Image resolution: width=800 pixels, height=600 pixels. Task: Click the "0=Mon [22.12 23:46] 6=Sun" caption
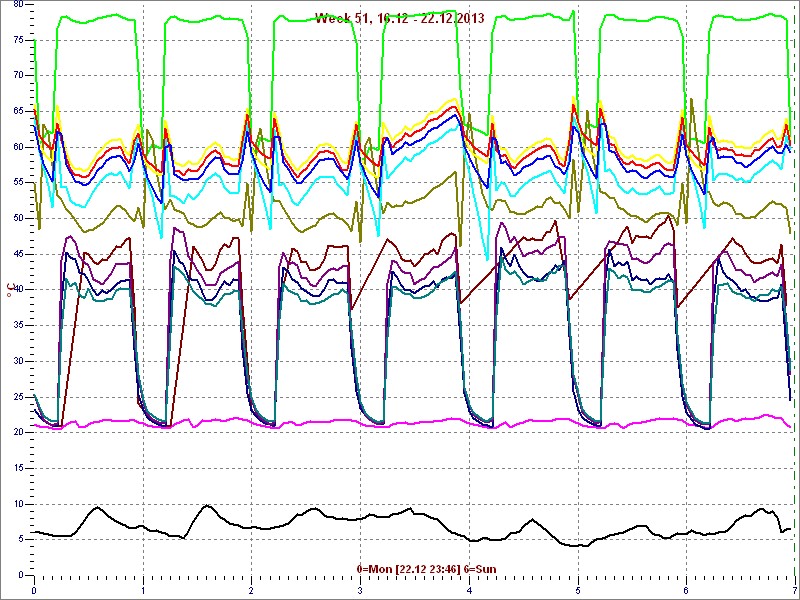coord(426,568)
